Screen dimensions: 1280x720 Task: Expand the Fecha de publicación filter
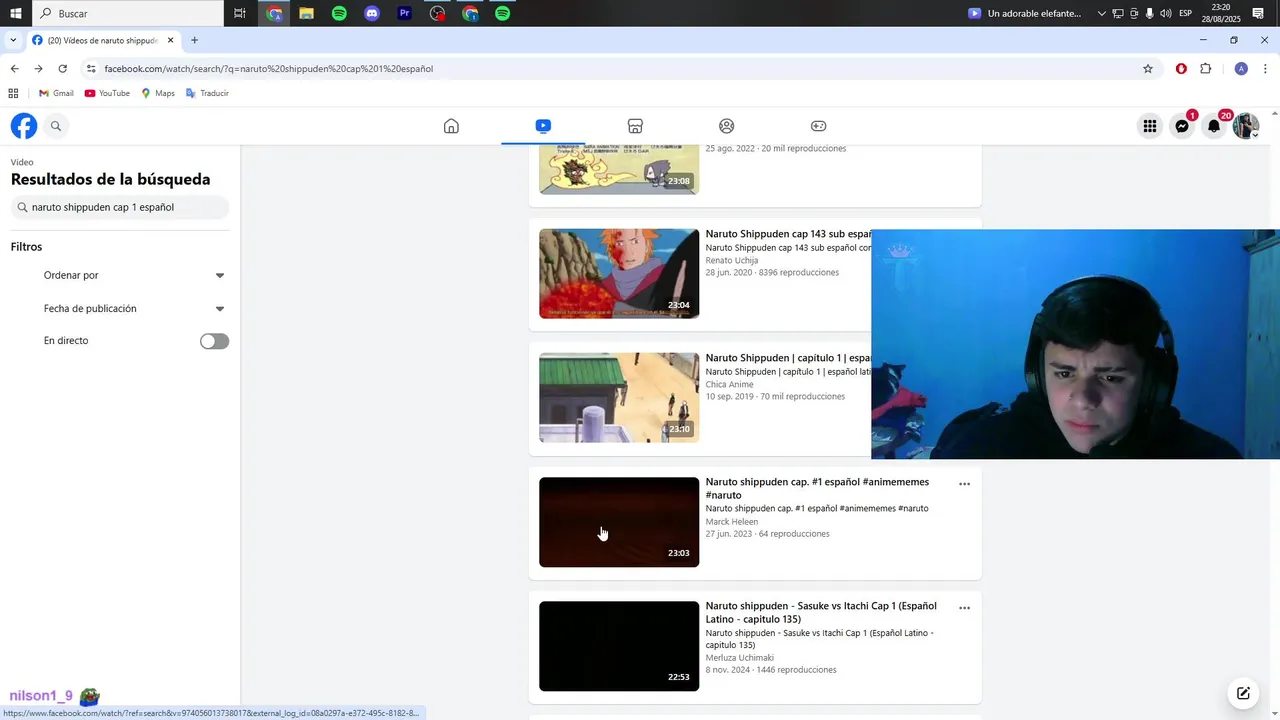134,309
